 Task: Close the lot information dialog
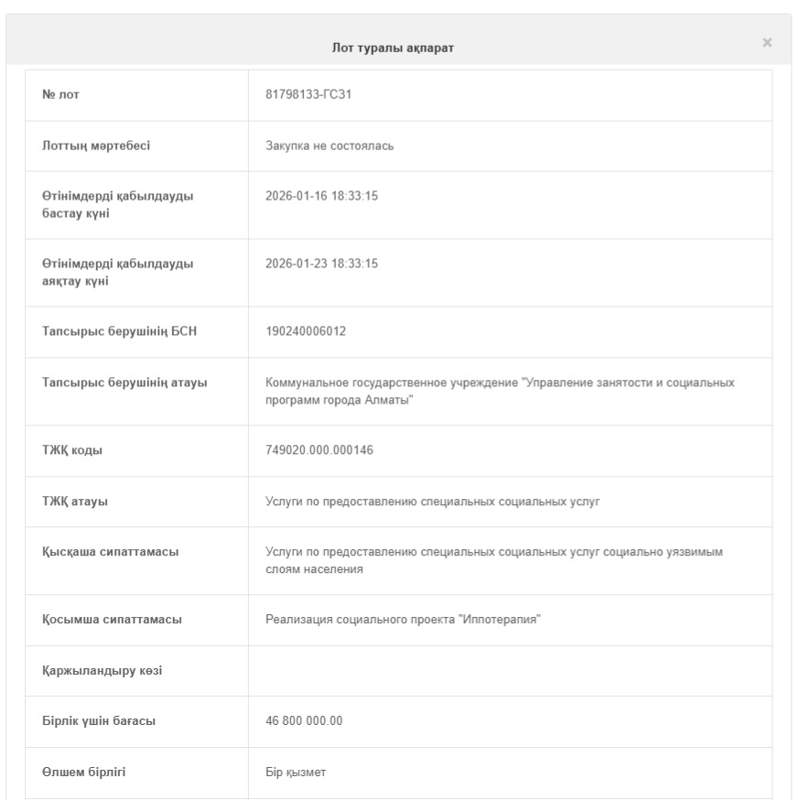pyautogui.click(x=767, y=43)
